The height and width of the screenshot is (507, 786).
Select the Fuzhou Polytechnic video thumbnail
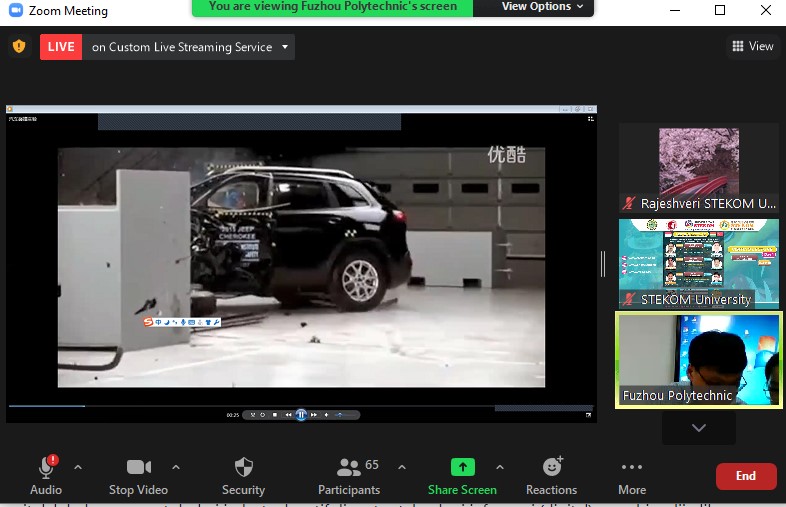click(699, 360)
